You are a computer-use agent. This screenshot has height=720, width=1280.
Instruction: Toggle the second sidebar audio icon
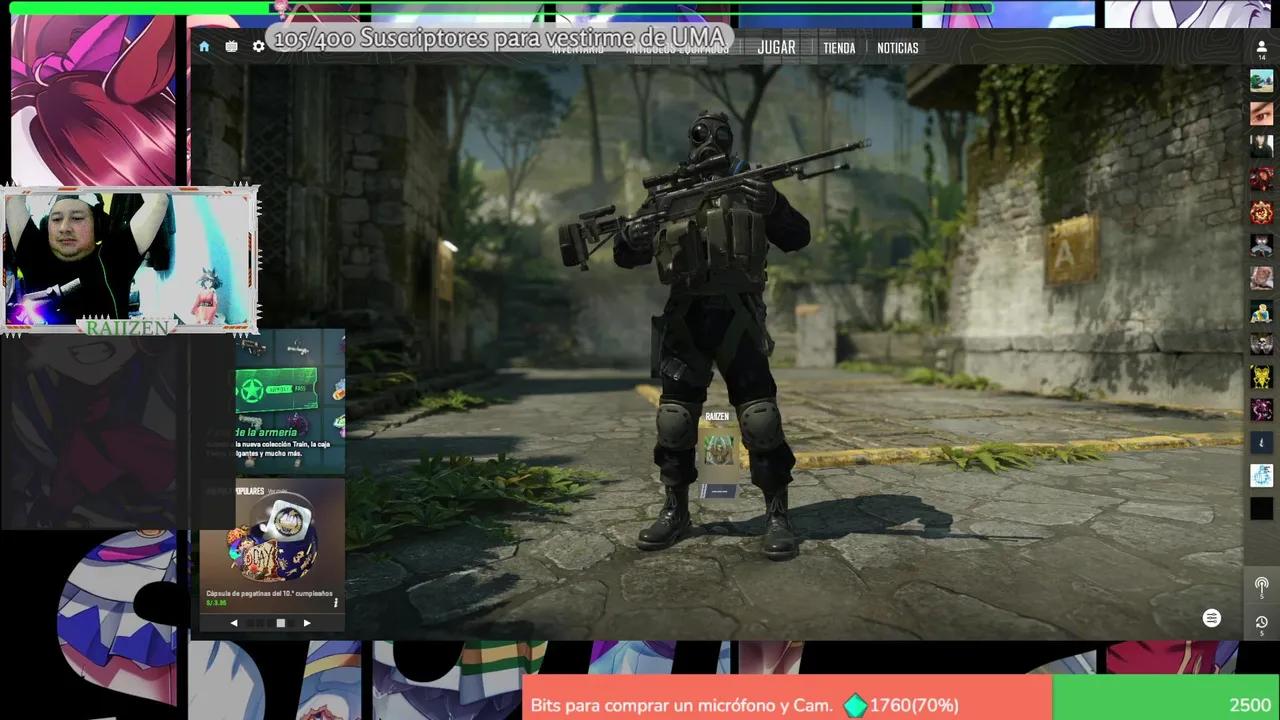click(x=1262, y=623)
